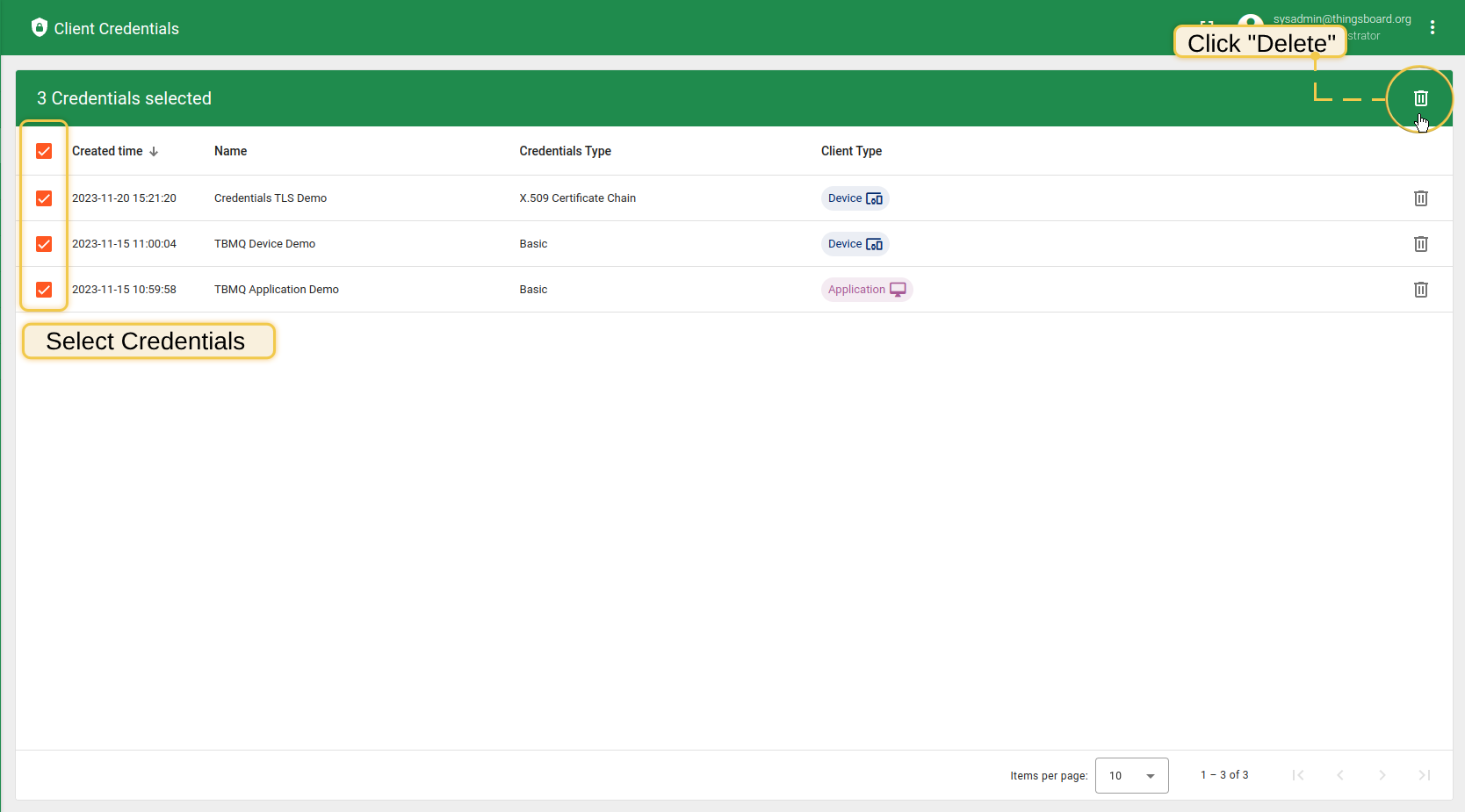Click the bulk delete trash icon
The width and height of the screenshot is (1465, 812).
(1420, 98)
